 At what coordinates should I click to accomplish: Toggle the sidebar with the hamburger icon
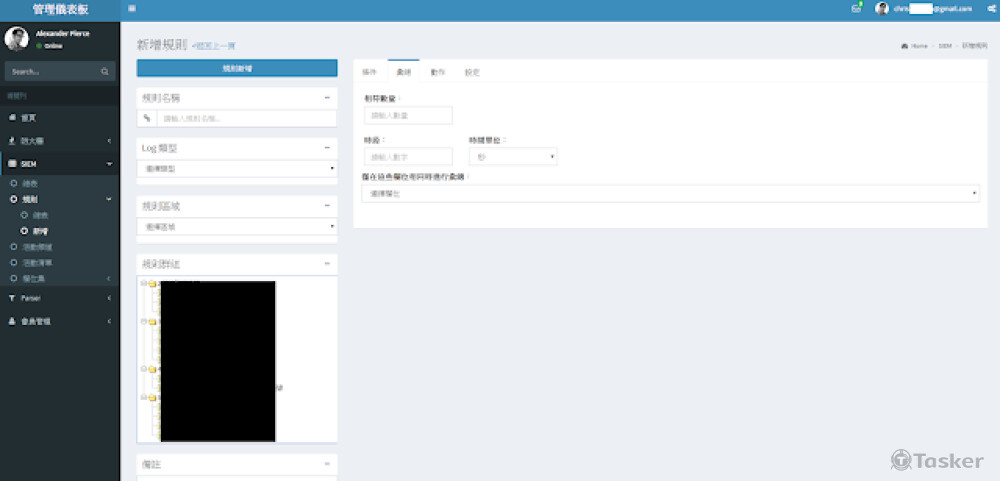131,8
